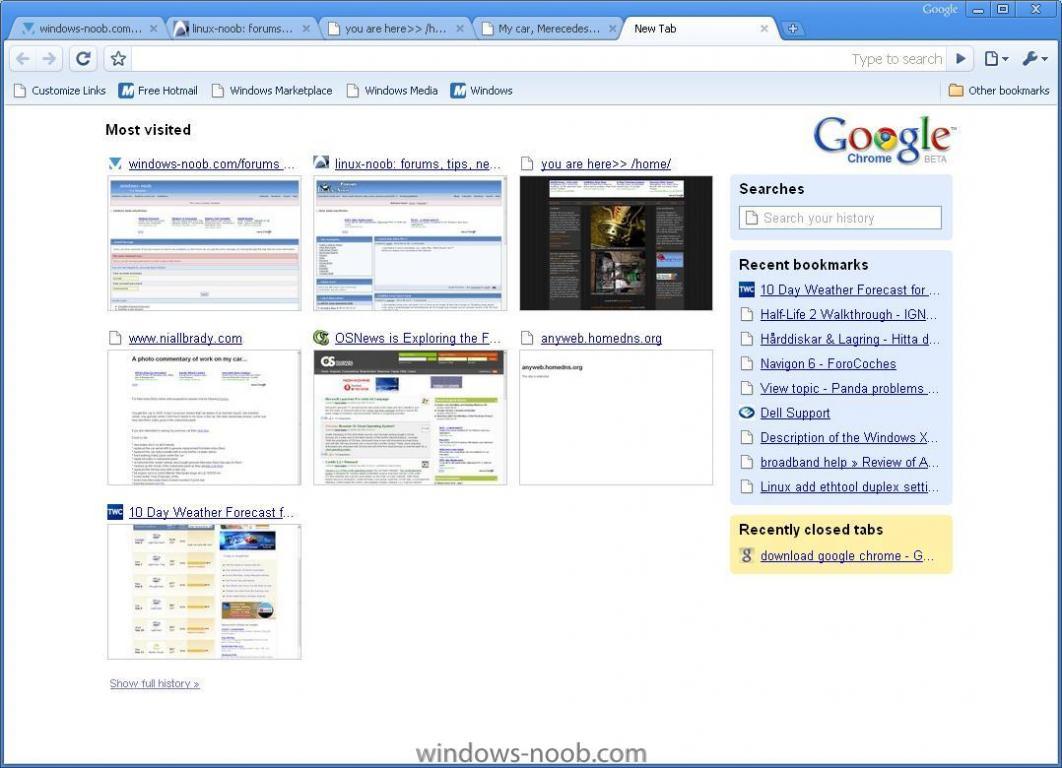The height and width of the screenshot is (768, 1062).
Task: Switch to the windows-noob.com tab
Action: (x=87, y=28)
